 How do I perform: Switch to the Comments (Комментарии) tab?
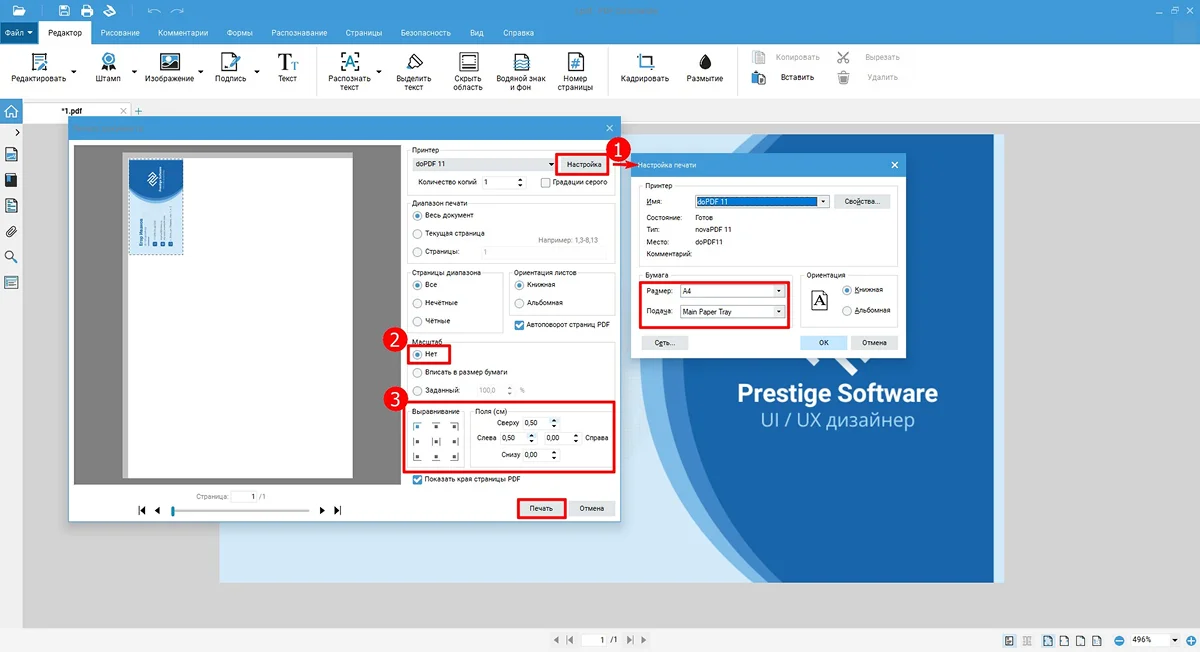[x=183, y=33]
